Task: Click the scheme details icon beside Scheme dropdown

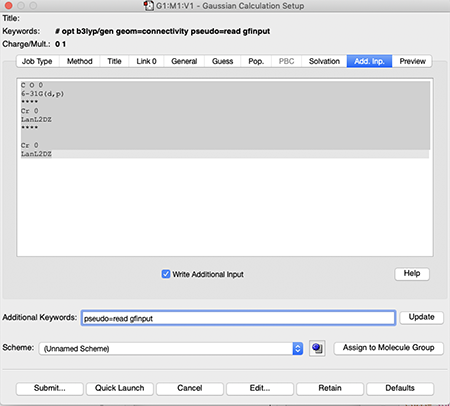Action: pos(317,348)
